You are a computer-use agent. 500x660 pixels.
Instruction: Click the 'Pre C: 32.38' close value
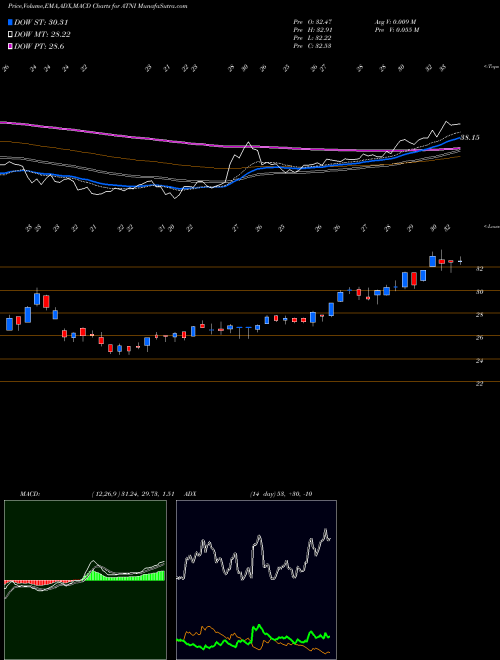(x=313, y=46)
